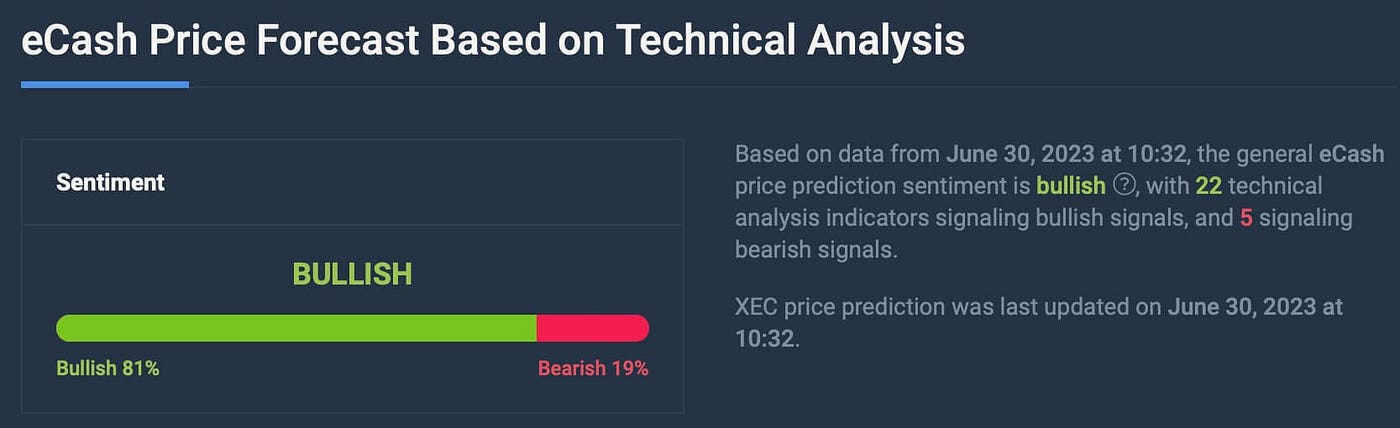
Task: Click the boundary between green and red bar
Action: pos(537,328)
